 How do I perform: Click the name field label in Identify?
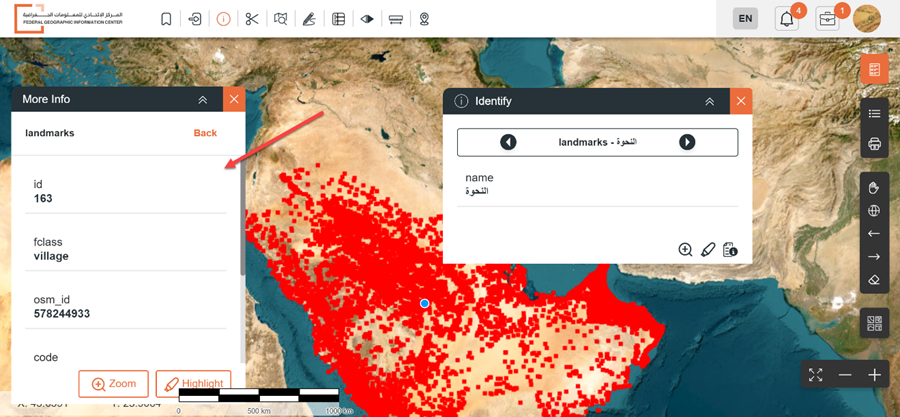[x=479, y=178]
